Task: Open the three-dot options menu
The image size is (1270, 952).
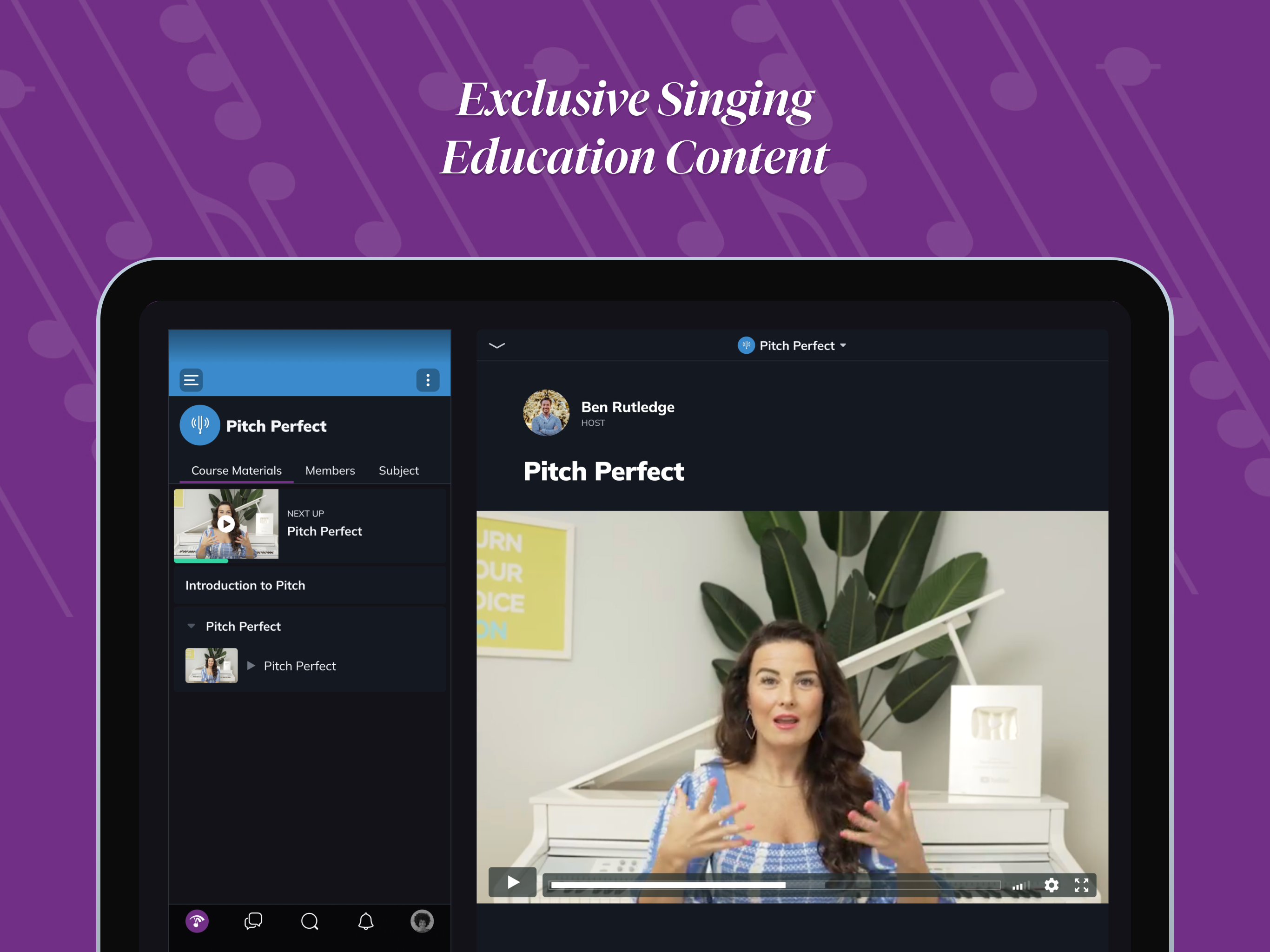Action: pyautogui.click(x=428, y=379)
